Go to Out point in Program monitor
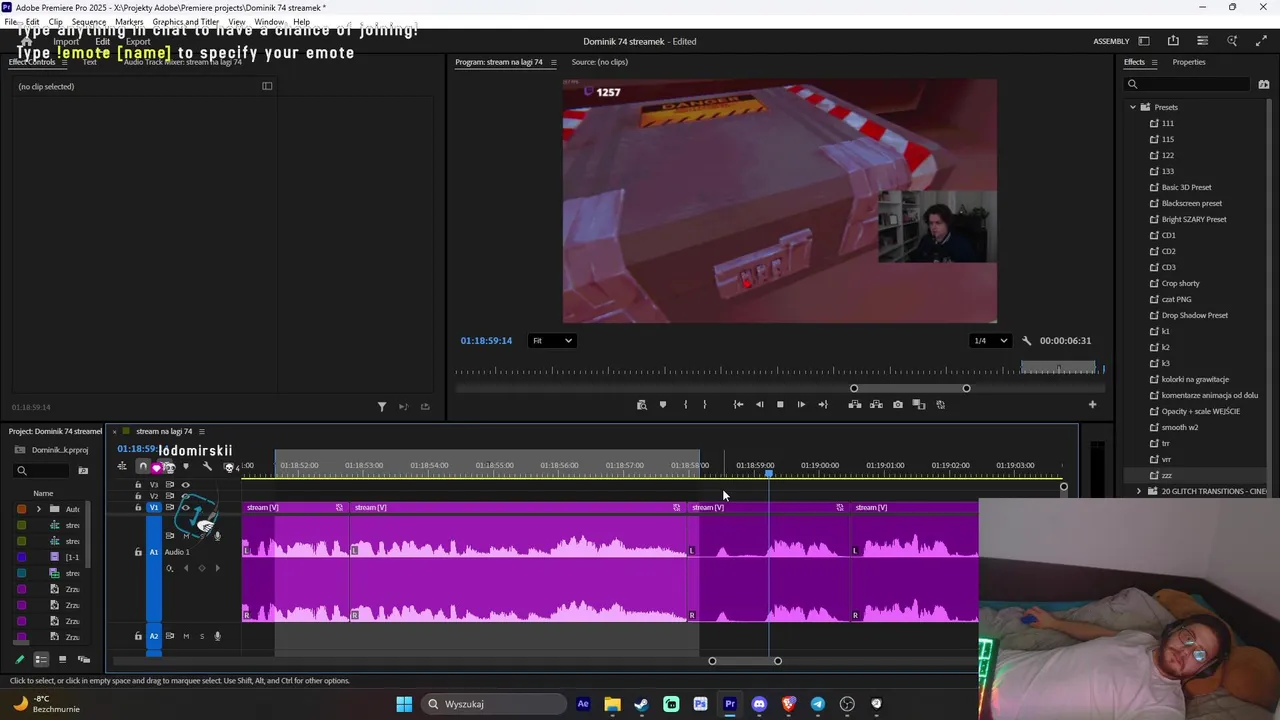 (x=823, y=405)
